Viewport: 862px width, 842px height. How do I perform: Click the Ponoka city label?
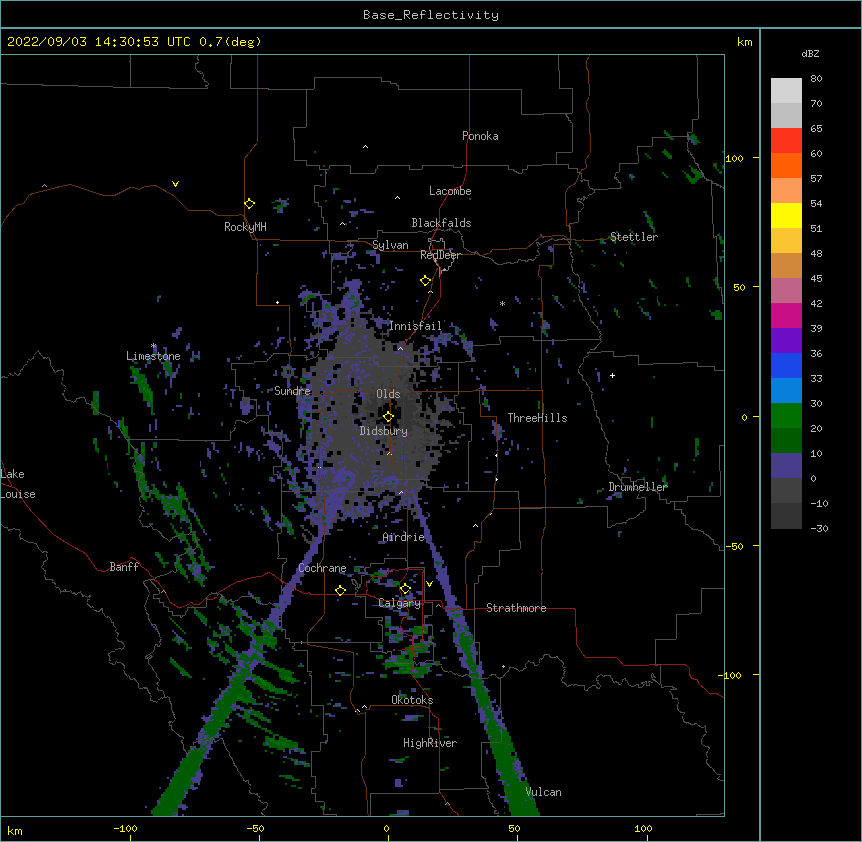pyautogui.click(x=480, y=136)
